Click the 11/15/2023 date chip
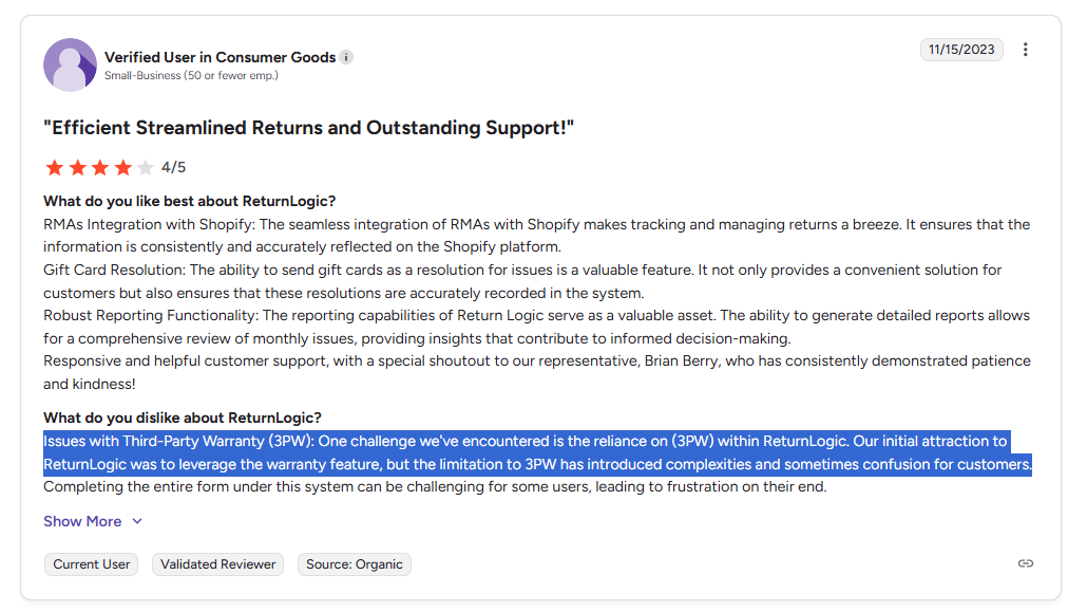Image resolution: width=1087 pixels, height=612 pixels. [x=961, y=49]
